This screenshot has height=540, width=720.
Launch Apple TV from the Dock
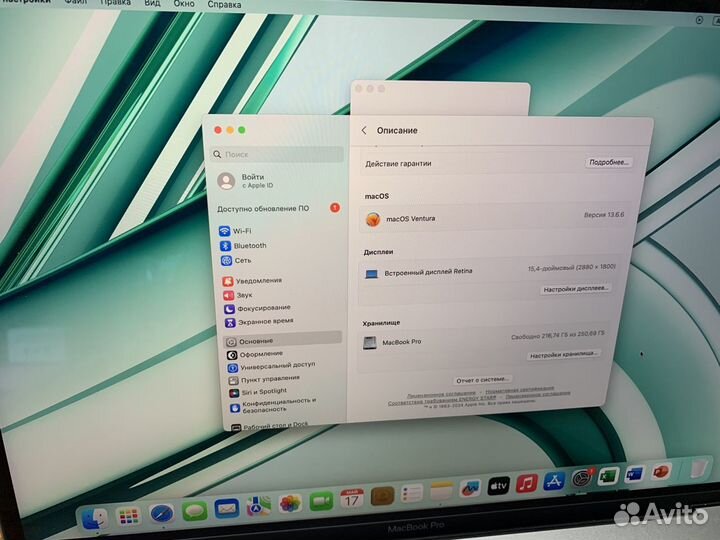499,486
